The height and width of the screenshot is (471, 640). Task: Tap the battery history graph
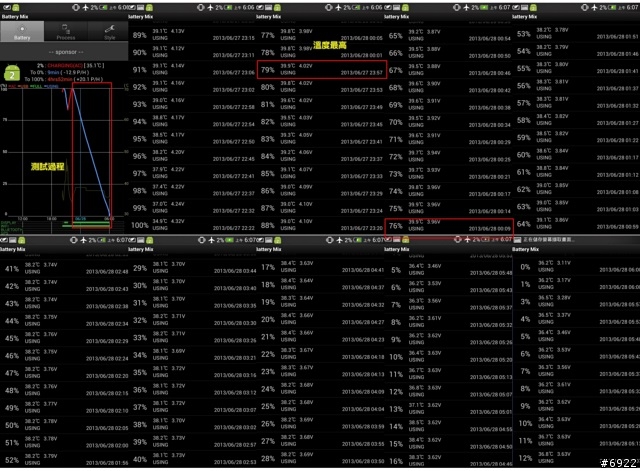pyautogui.click(x=64, y=152)
